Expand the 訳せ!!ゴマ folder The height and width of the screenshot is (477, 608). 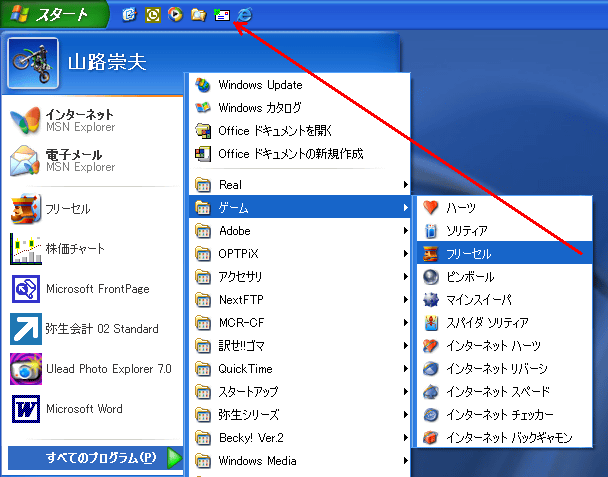click(x=299, y=346)
